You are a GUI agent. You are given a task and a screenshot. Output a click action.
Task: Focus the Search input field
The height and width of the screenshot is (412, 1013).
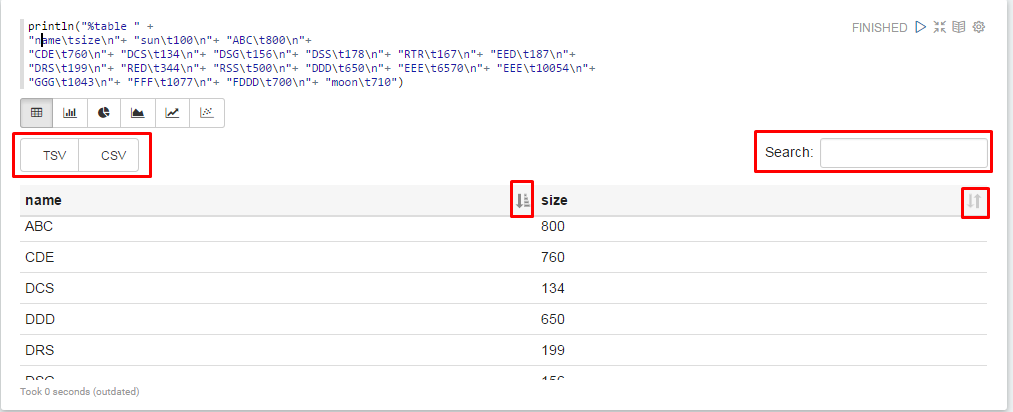pyautogui.click(x=903, y=153)
